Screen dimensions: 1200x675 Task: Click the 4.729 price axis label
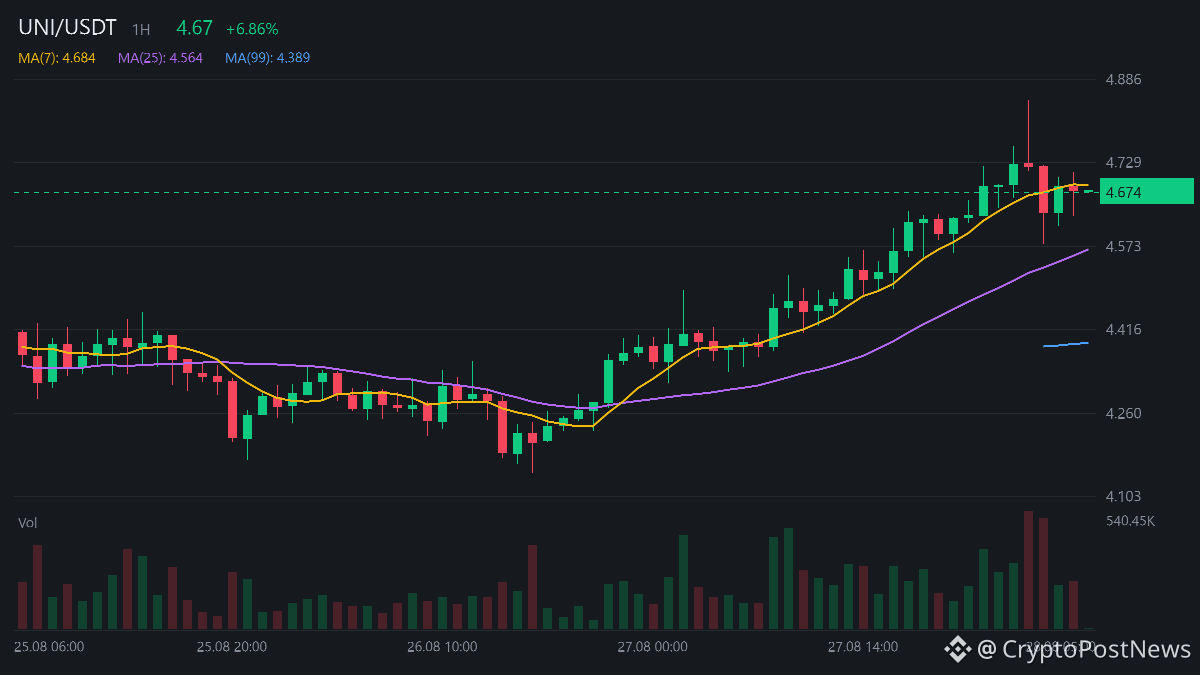(x=1123, y=162)
